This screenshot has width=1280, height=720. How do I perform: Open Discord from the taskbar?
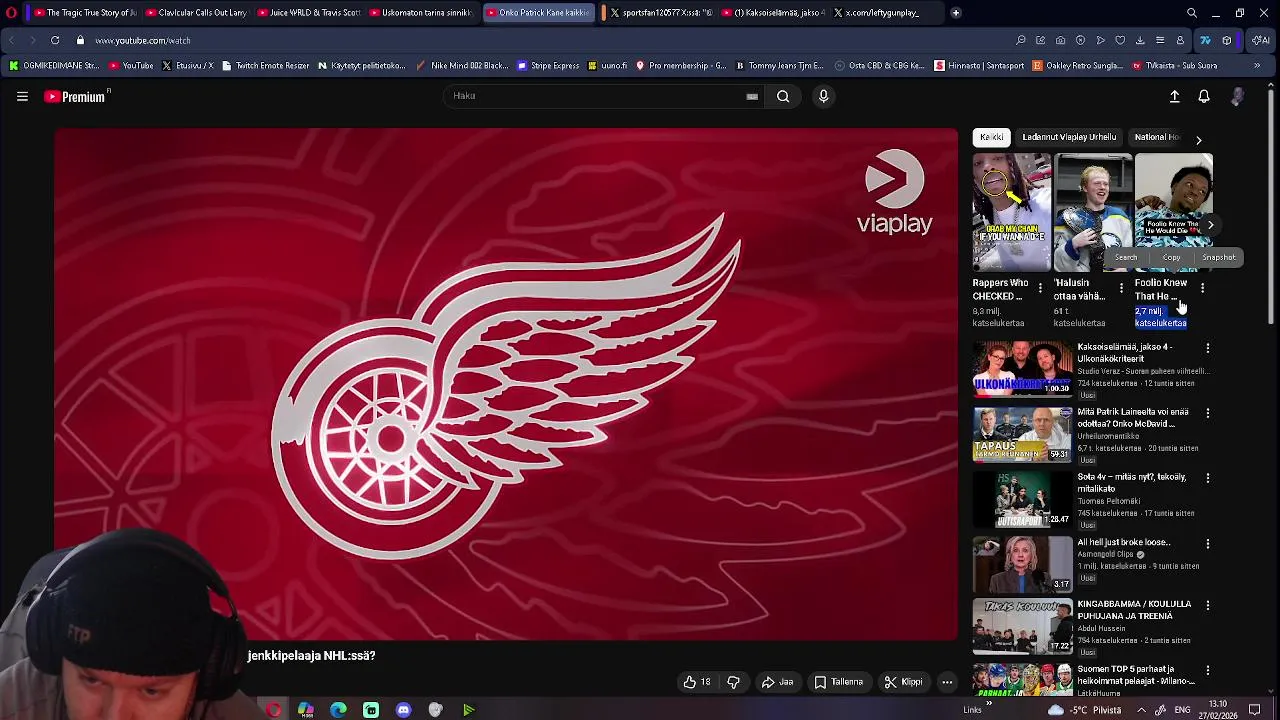click(403, 710)
